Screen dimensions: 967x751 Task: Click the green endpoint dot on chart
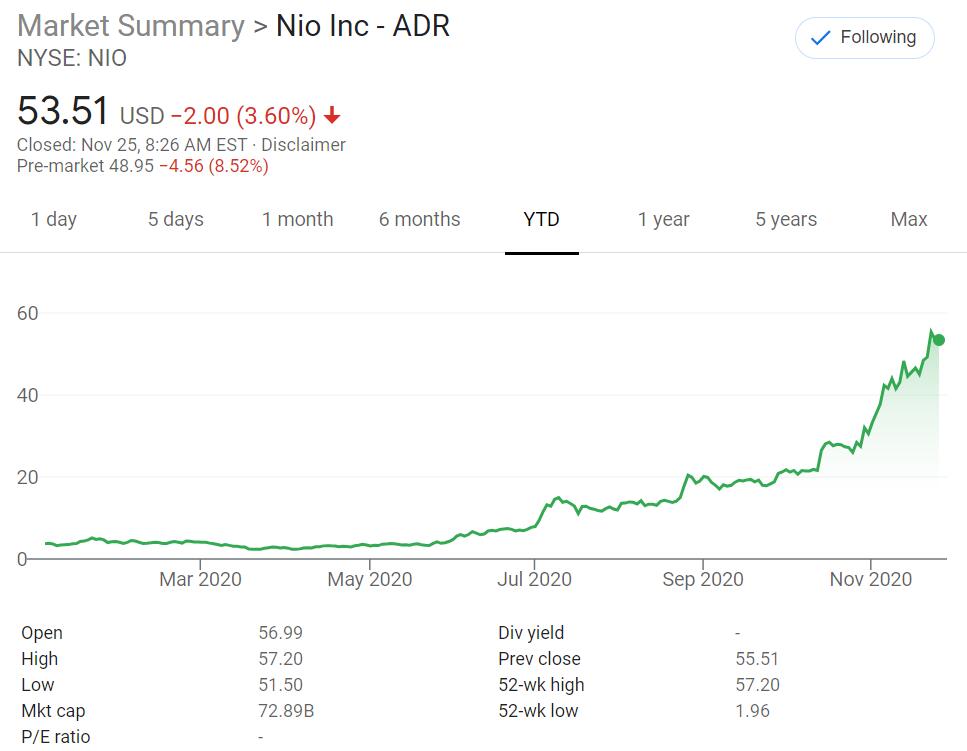[x=938, y=340]
